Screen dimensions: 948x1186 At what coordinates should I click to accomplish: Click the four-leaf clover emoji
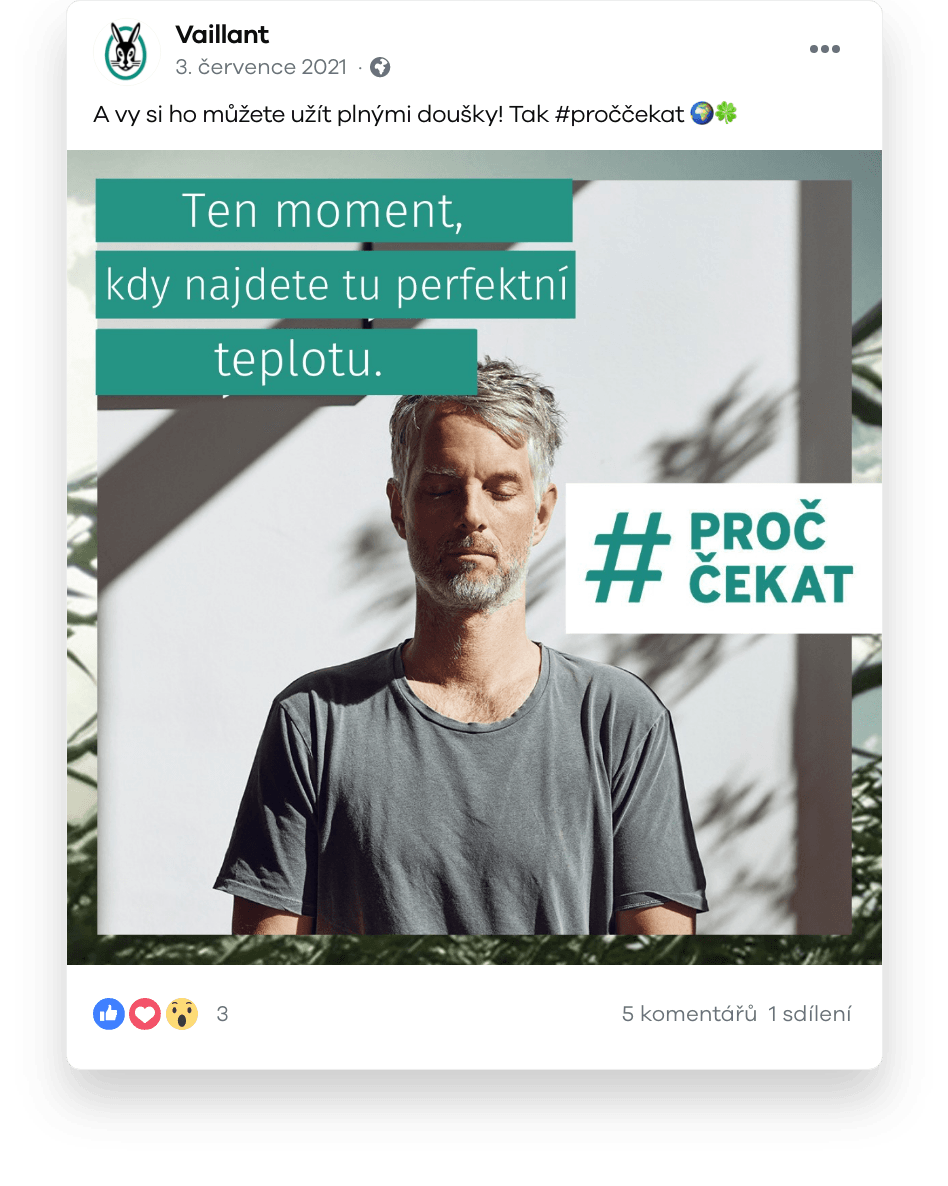(726, 113)
